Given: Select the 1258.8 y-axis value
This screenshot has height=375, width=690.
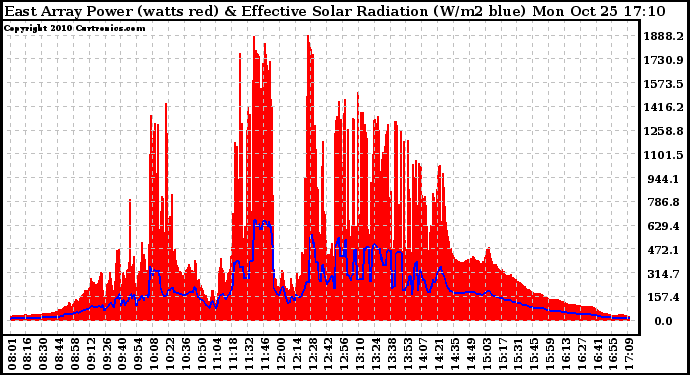Looking at the screenshot, I should coord(663,131).
